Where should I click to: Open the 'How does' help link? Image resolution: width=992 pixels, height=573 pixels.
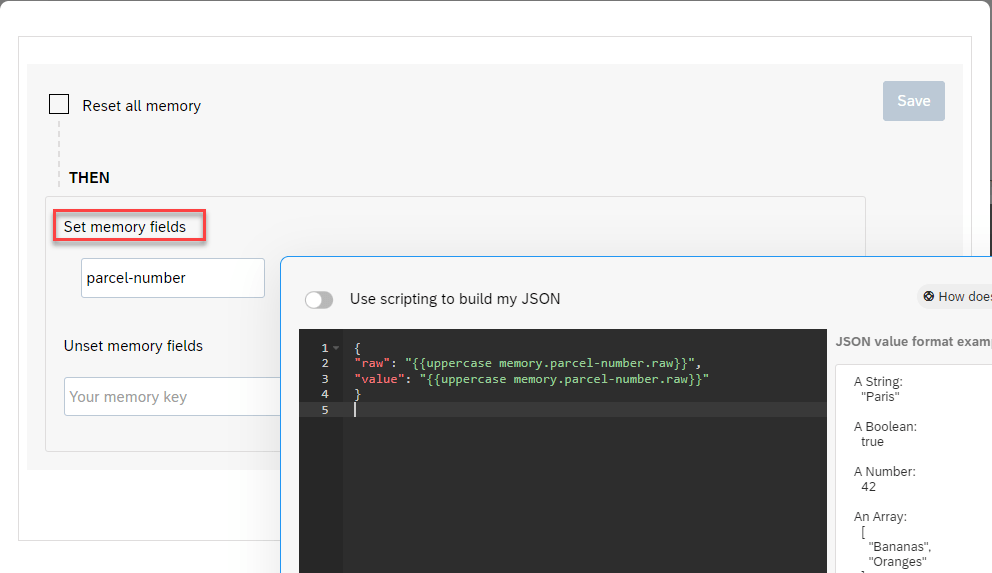point(964,297)
